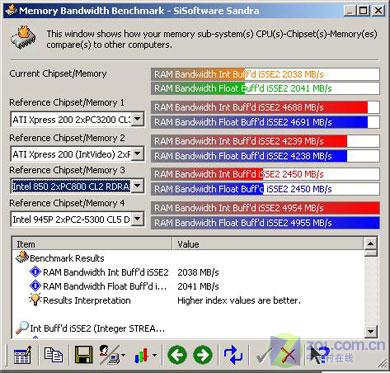
Task: Click the Results Interpretation label
Action: click(87, 300)
